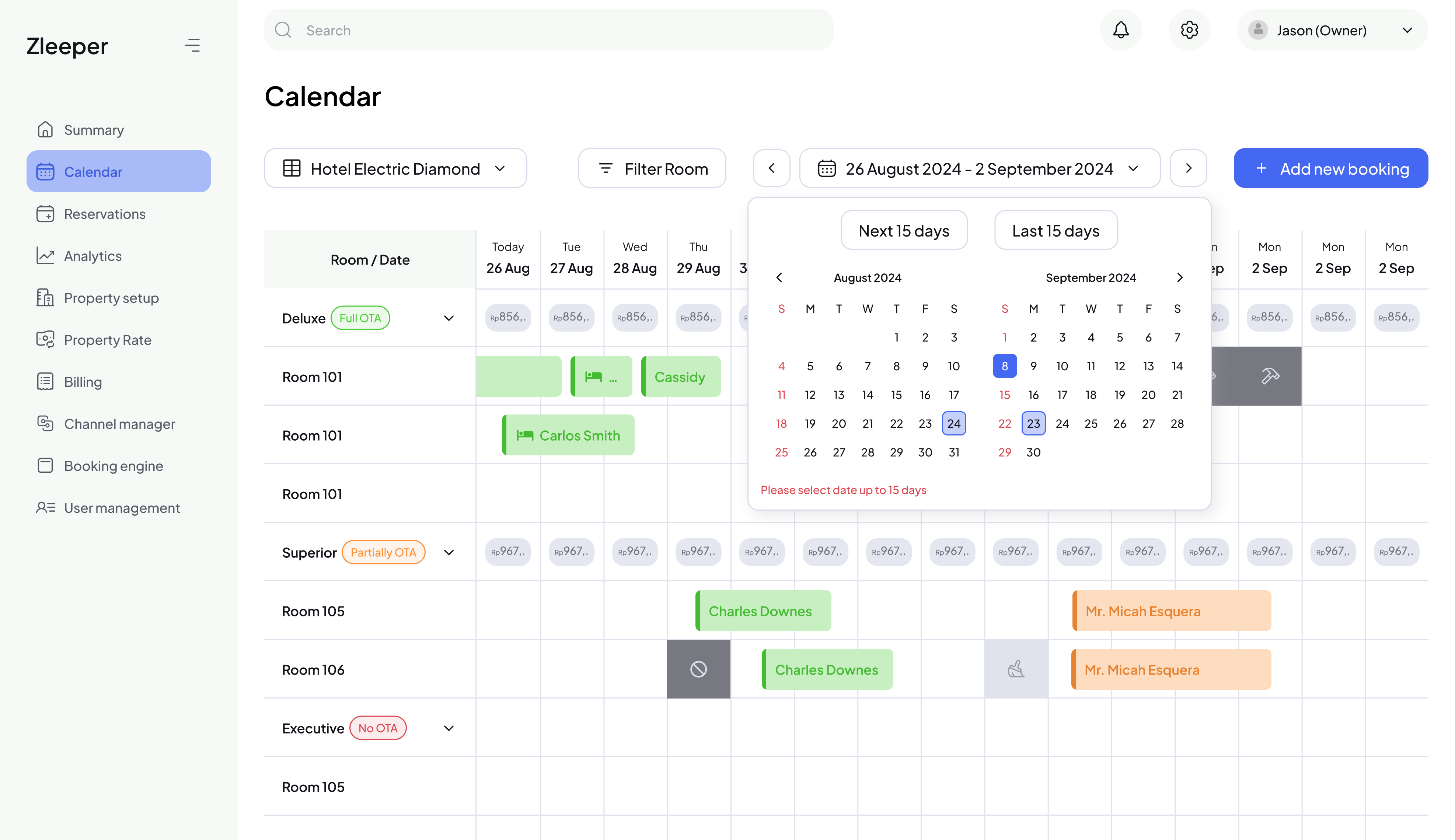The width and height of the screenshot is (1455, 840).
Task: Click Superior rate for 27 Aug
Action: pos(571,552)
